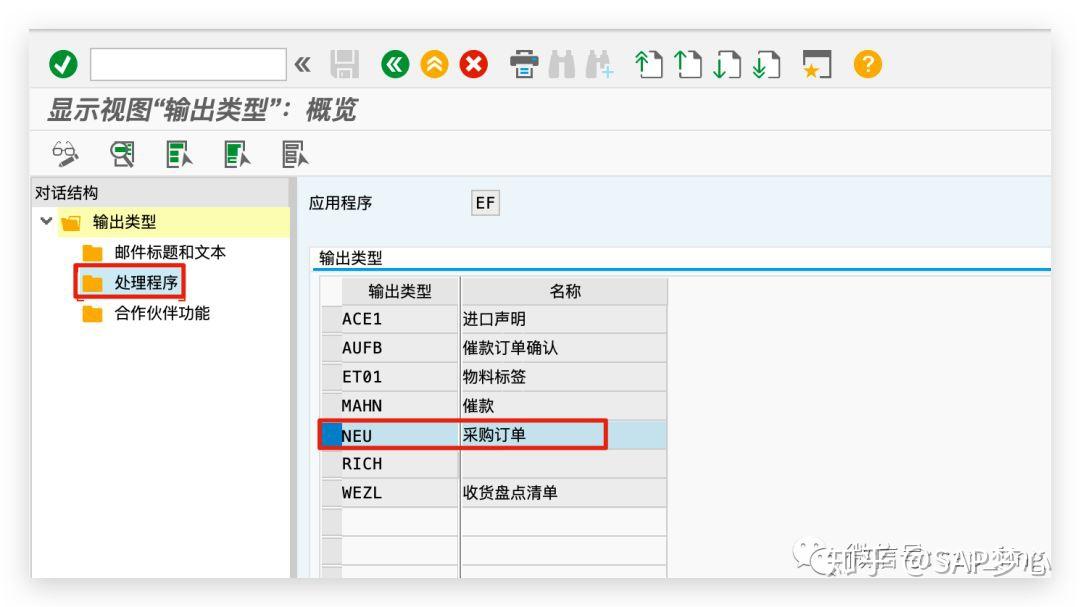Viewport: 1080px width, 607px height.
Task: Focus the transaction command input field
Action: click(188, 65)
